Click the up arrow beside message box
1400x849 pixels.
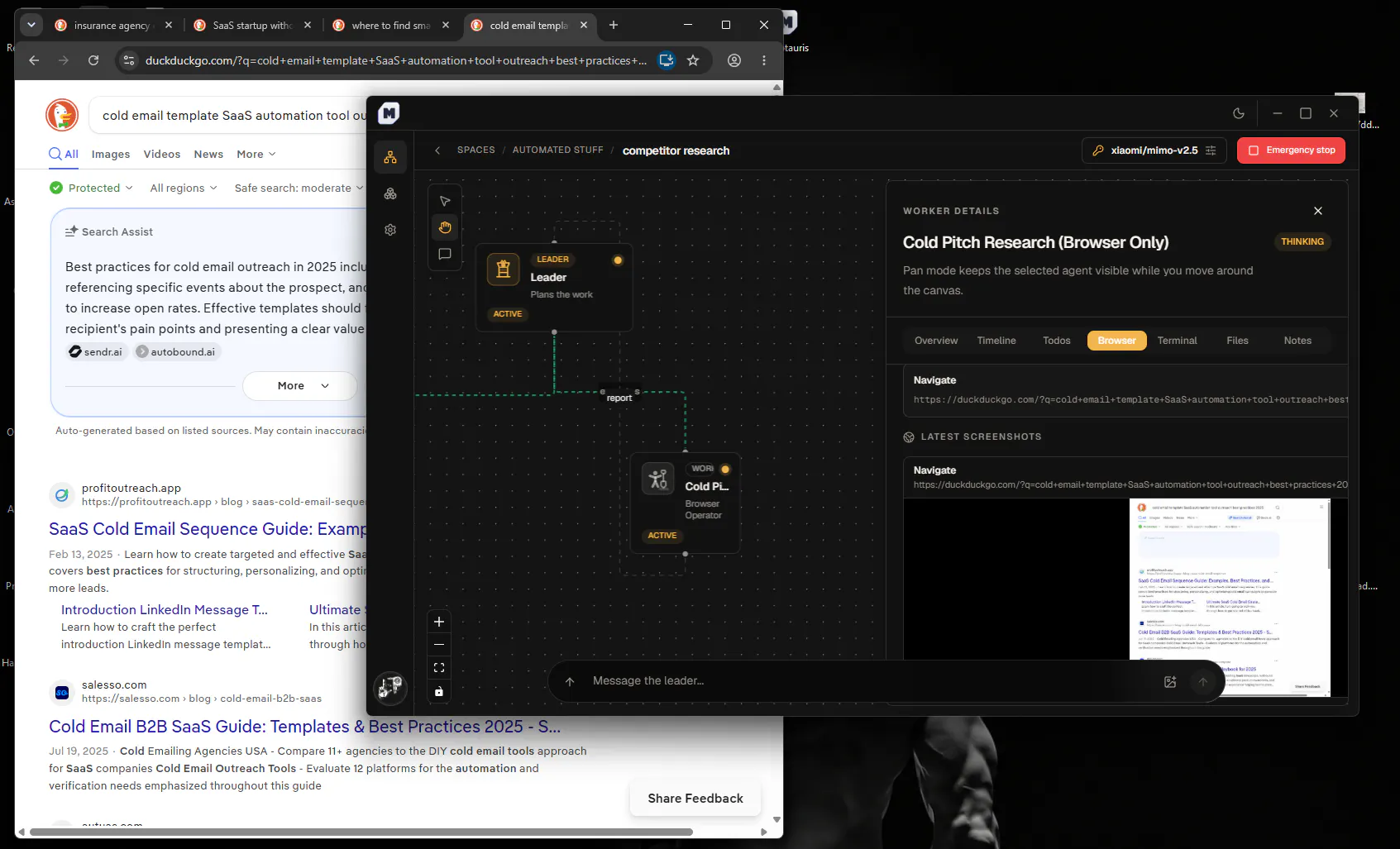[x=570, y=682]
